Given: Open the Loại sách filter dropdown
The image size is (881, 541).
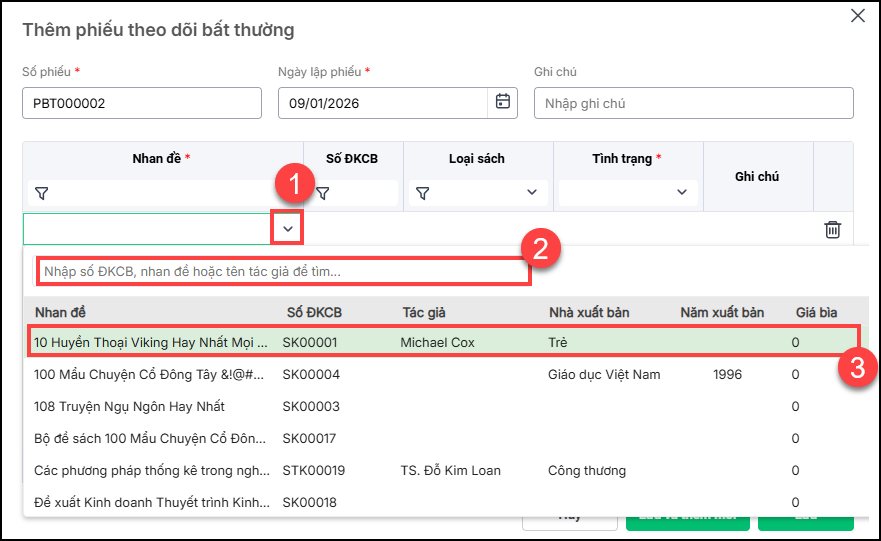Looking at the screenshot, I should coord(532,193).
